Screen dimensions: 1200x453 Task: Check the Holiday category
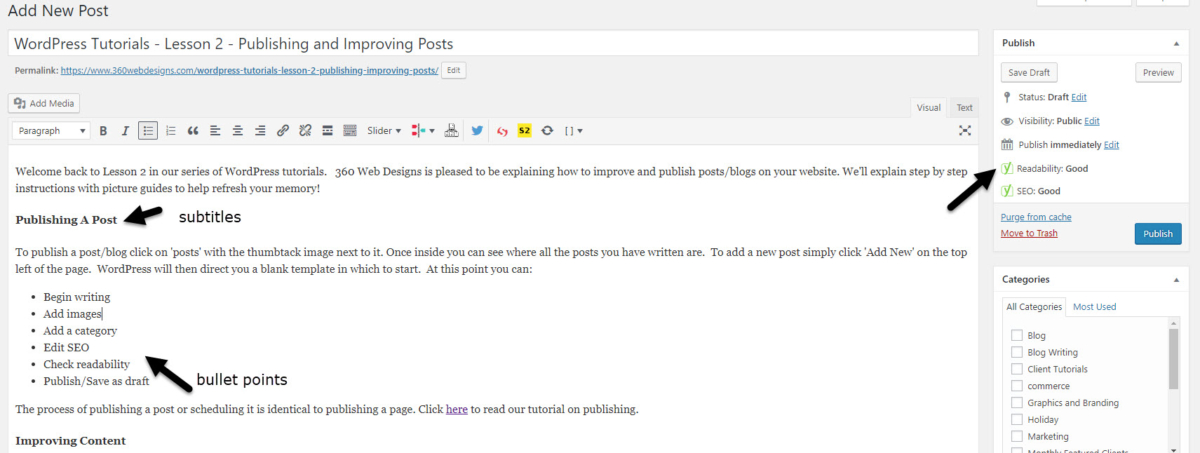(1017, 420)
